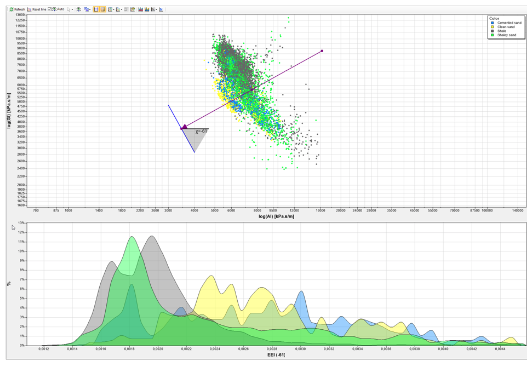Open the dropdown beside the first page icon
532x367 pixels.
[114, 9]
